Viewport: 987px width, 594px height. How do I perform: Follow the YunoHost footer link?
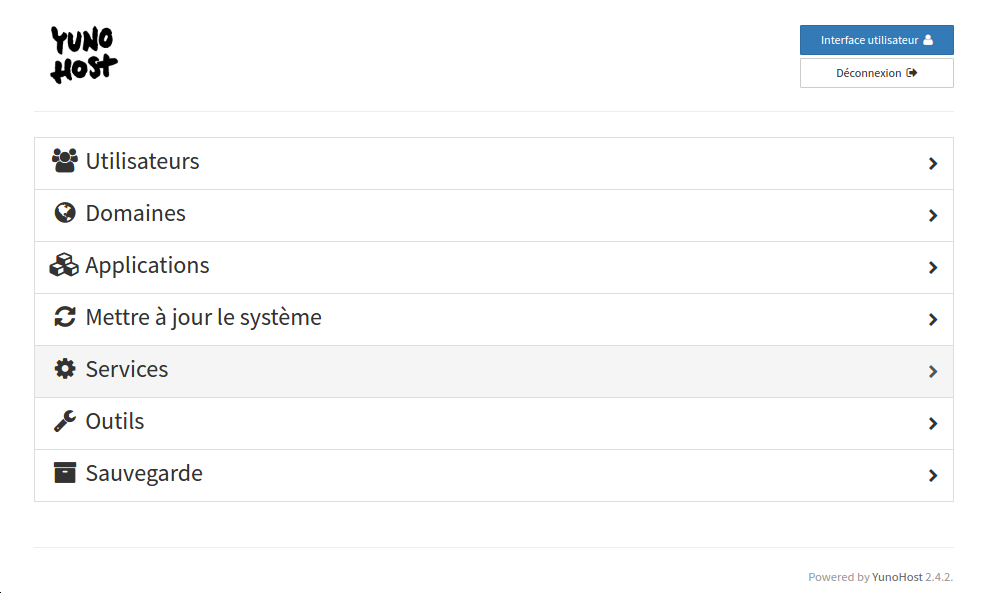[x=897, y=577]
